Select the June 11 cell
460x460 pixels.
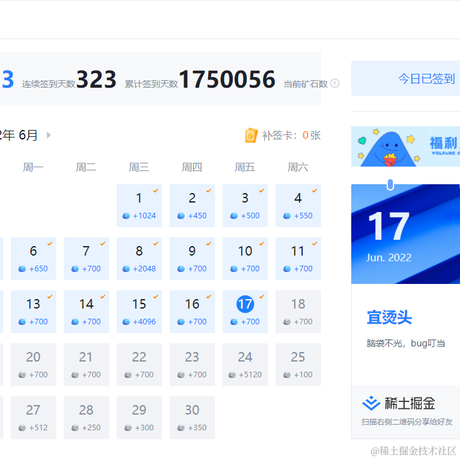point(298,259)
